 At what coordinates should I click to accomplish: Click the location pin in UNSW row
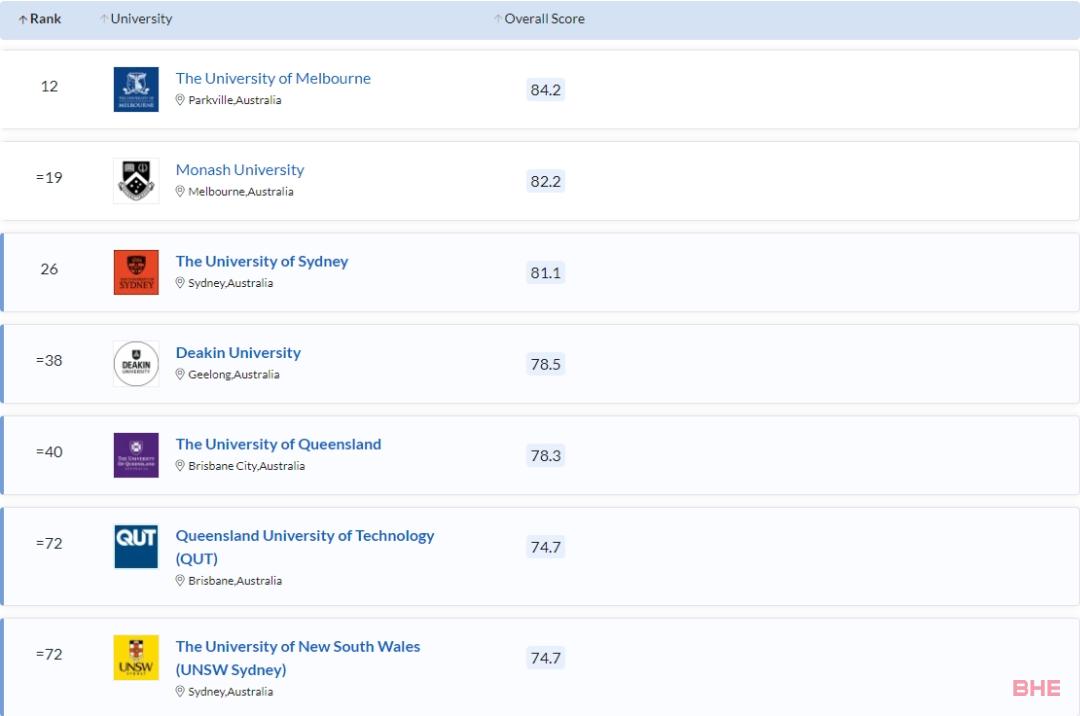[x=180, y=692]
